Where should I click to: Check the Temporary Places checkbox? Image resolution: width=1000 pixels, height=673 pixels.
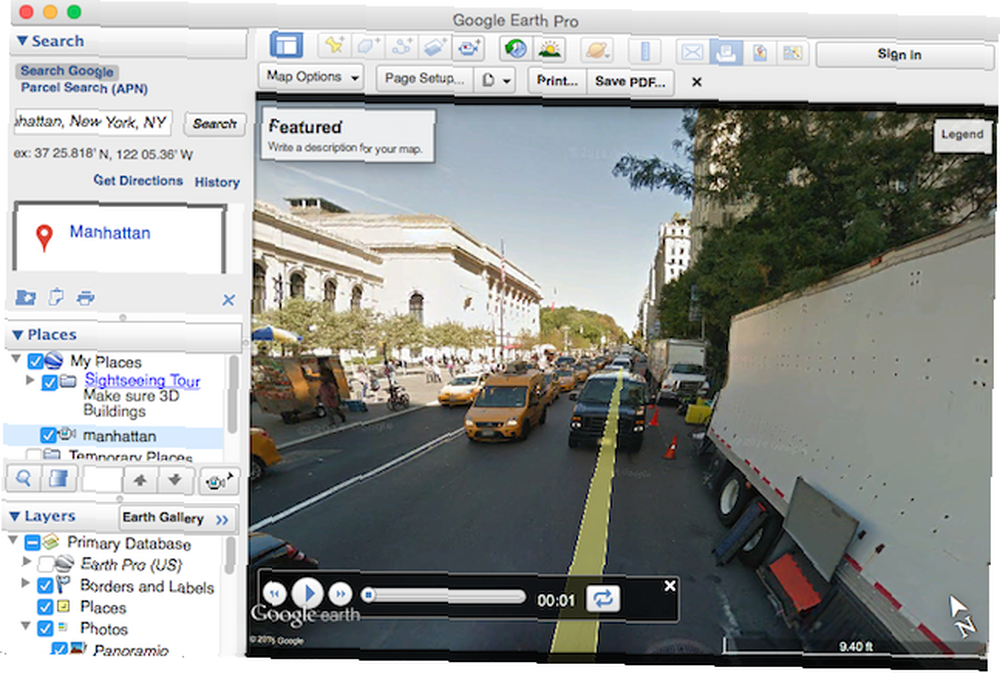click(x=34, y=454)
